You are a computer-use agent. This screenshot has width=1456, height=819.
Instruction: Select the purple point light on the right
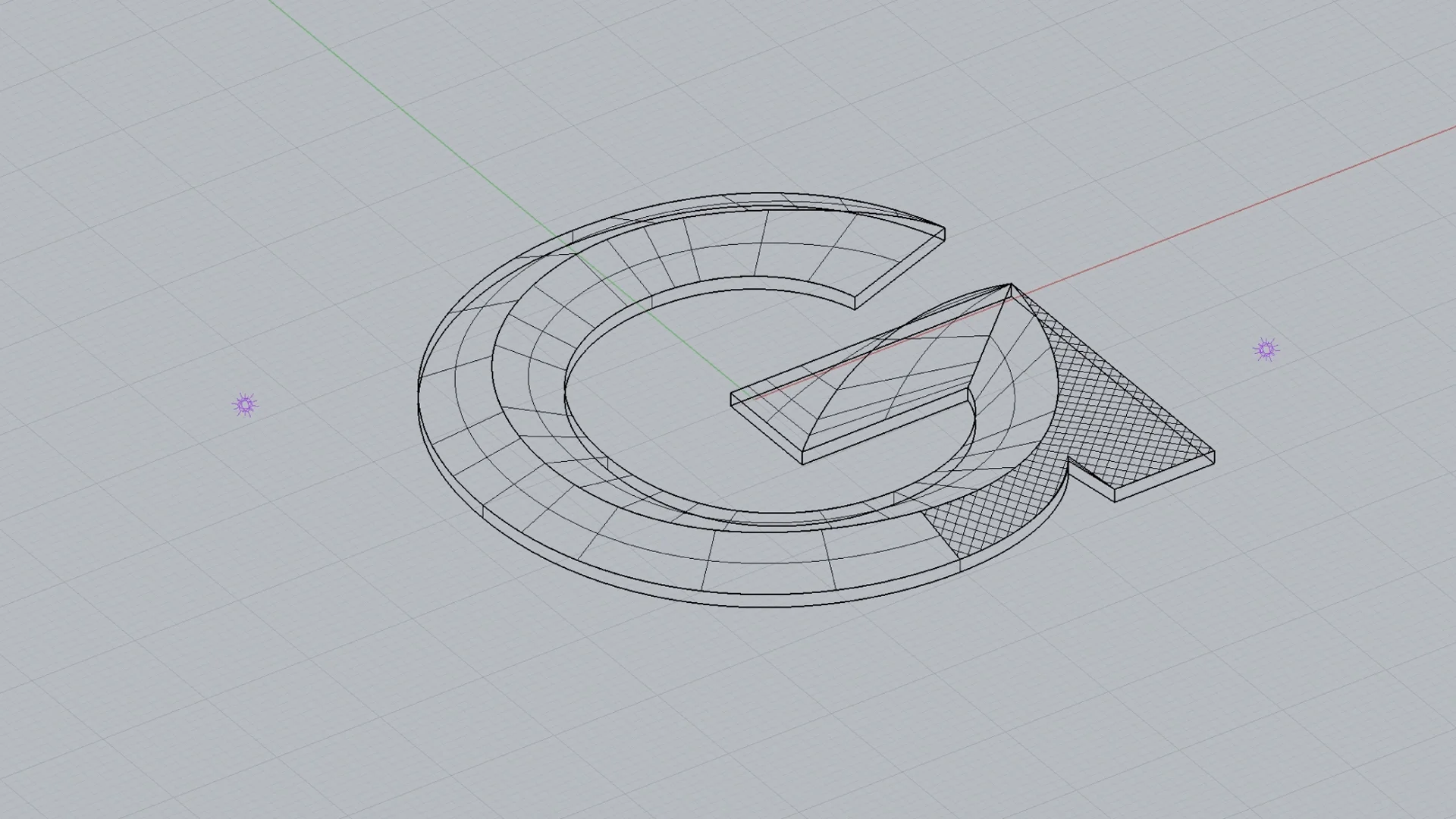click(1266, 350)
